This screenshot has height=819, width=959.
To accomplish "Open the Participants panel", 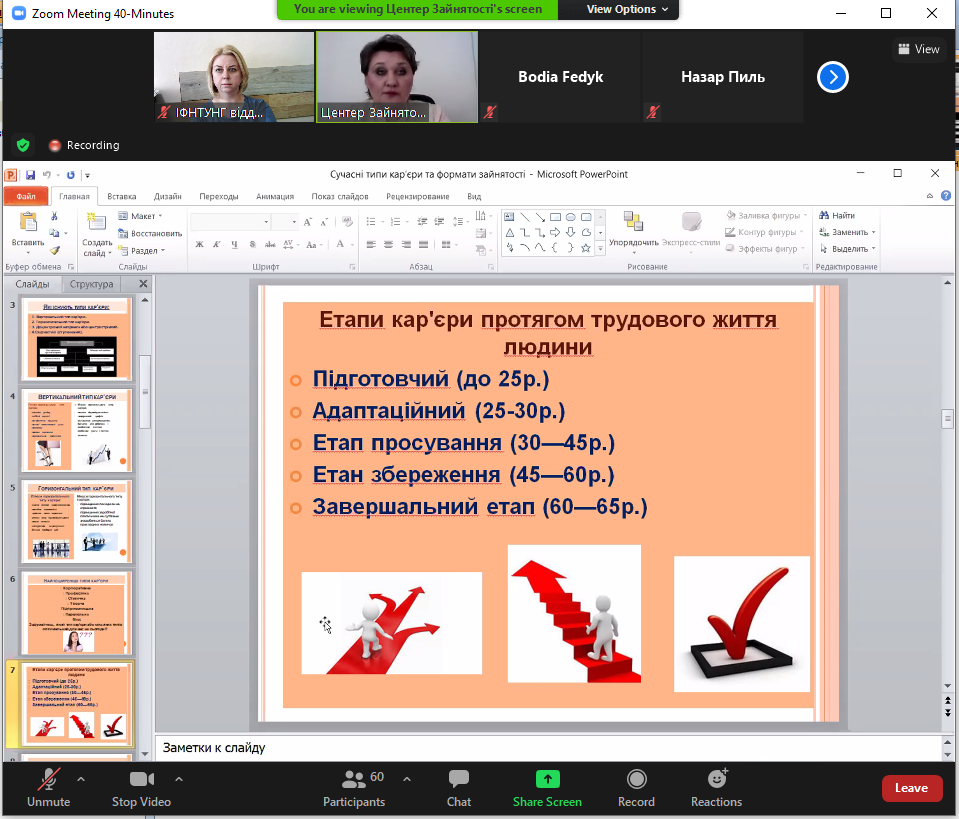I will pyautogui.click(x=353, y=779).
